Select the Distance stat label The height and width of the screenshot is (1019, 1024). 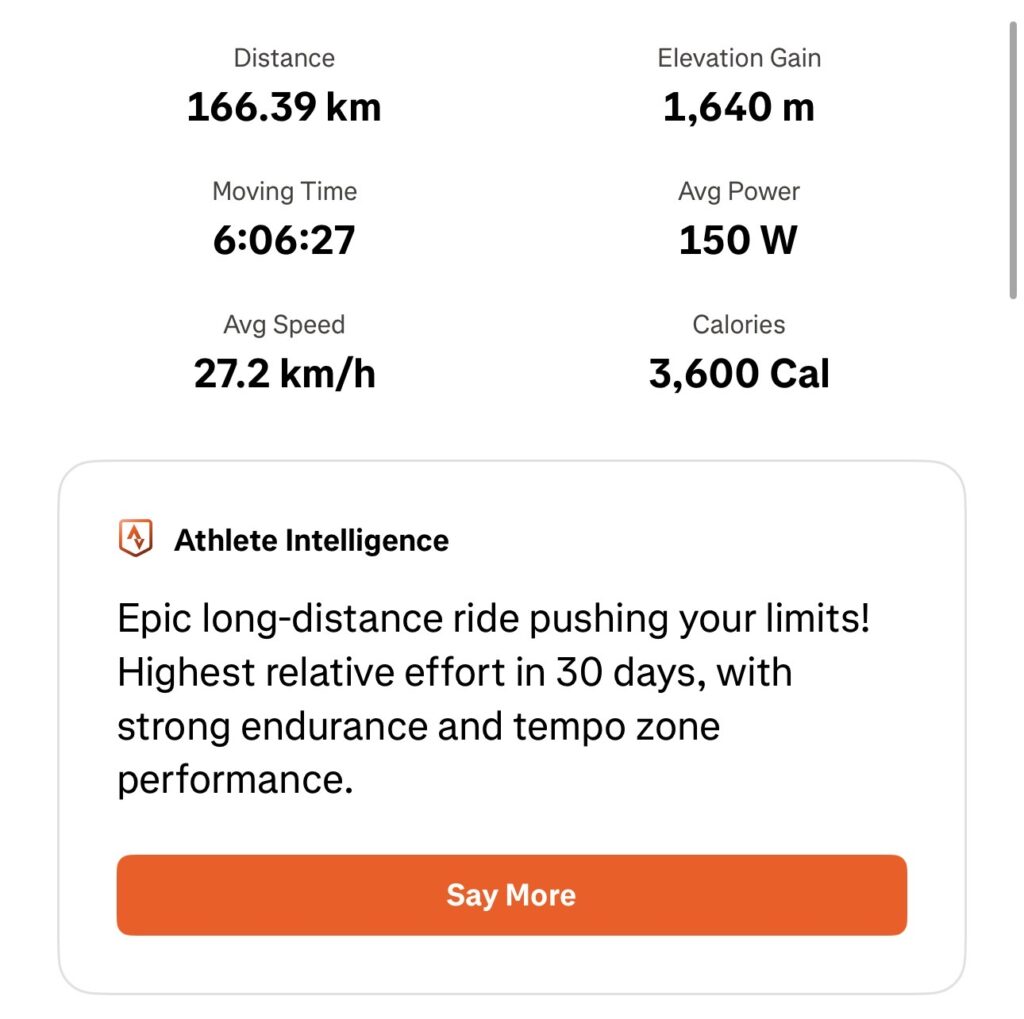pyautogui.click(x=284, y=58)
